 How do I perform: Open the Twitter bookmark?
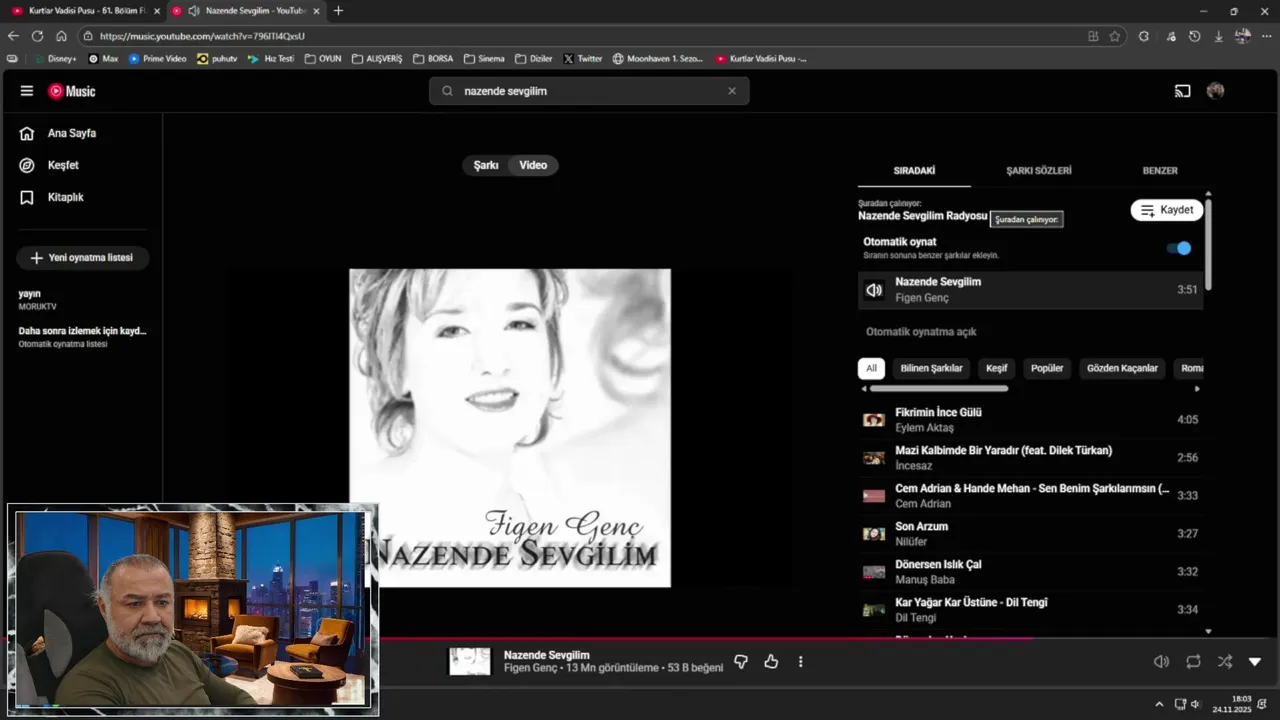click(583, 59)
